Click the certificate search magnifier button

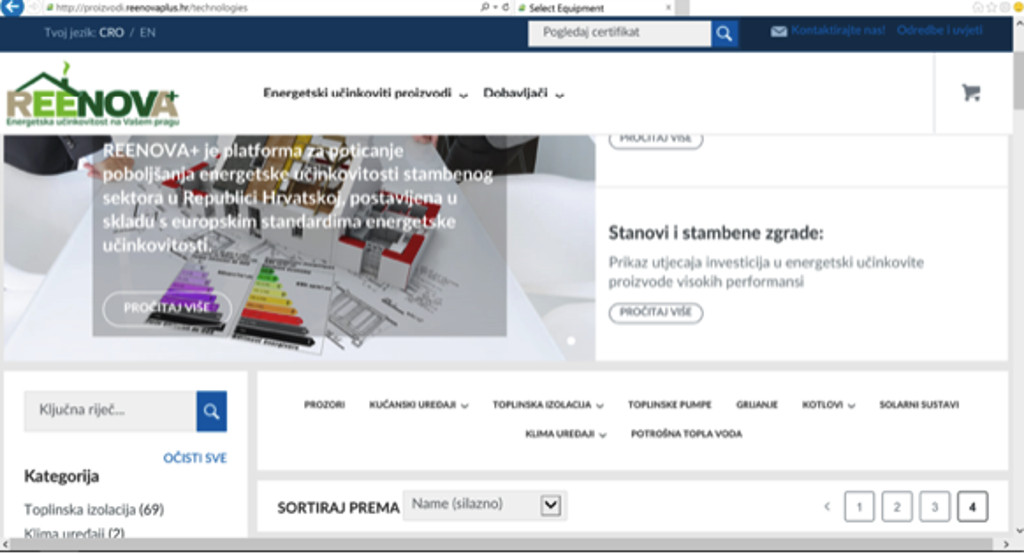pyautogui.click(x=724, y=33)
